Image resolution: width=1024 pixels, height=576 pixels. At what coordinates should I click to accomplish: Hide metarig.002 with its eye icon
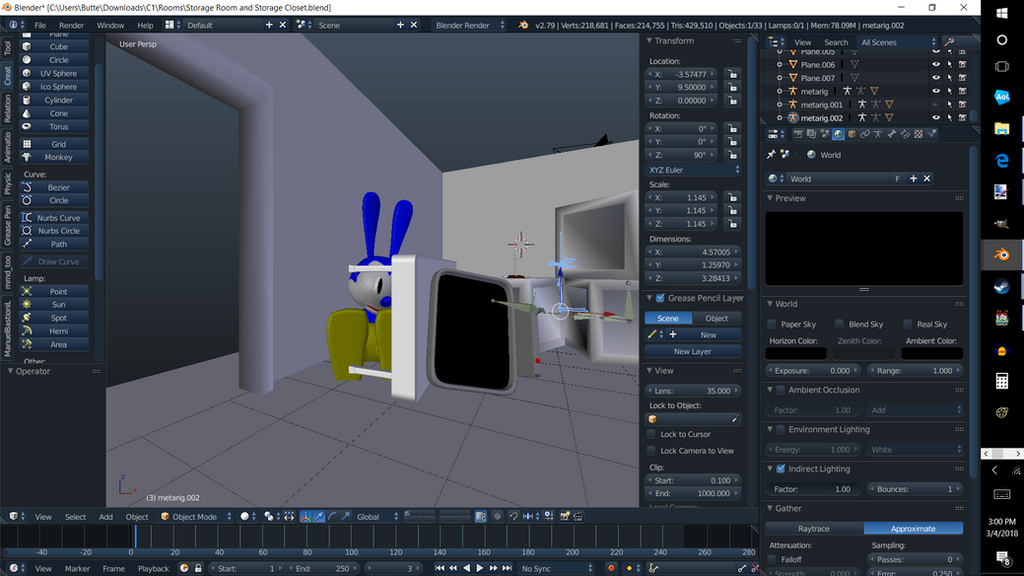[936, 118]
